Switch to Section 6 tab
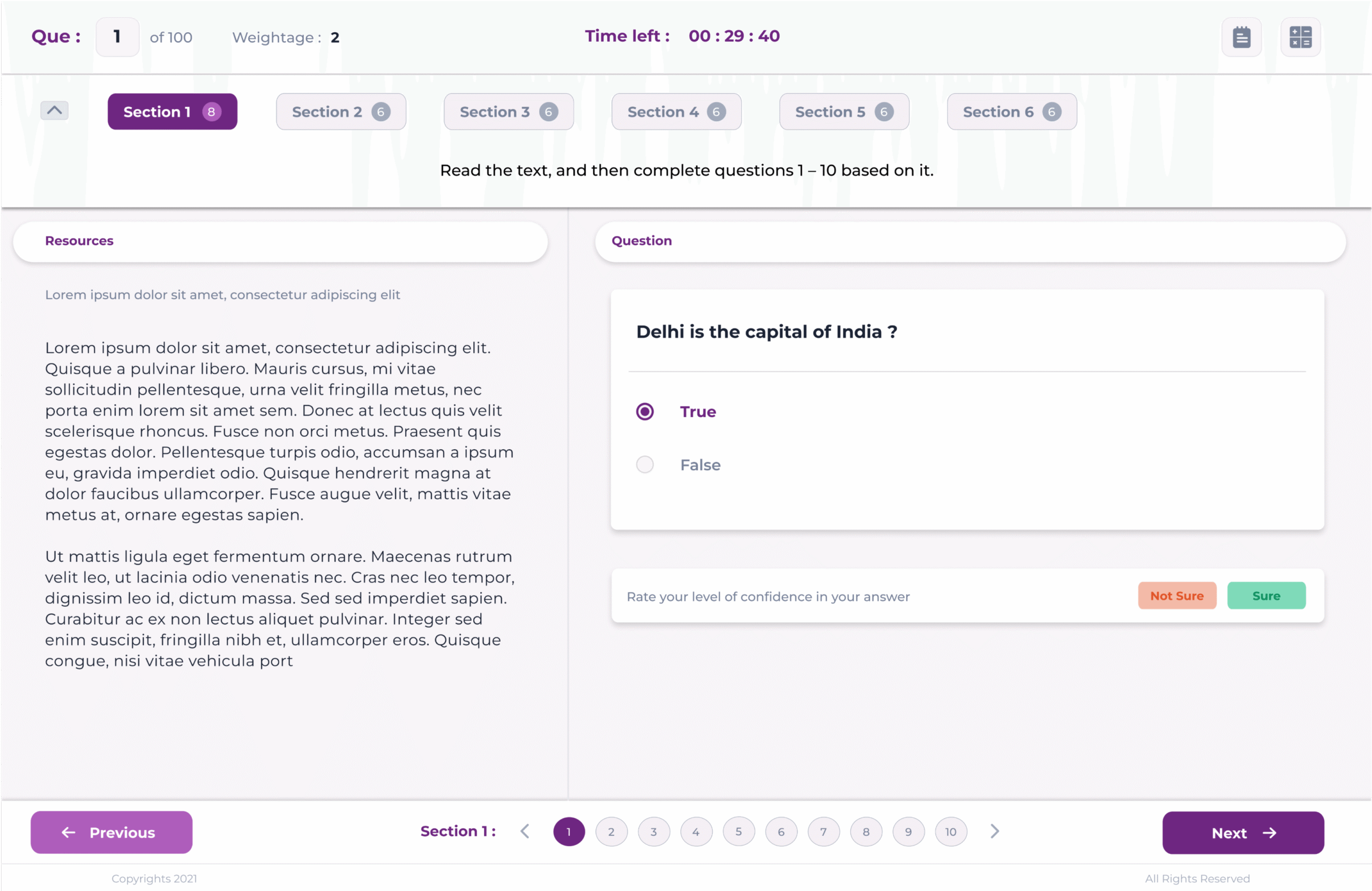The width and height of the screenshot is (1372, 891). point(1012,112)
